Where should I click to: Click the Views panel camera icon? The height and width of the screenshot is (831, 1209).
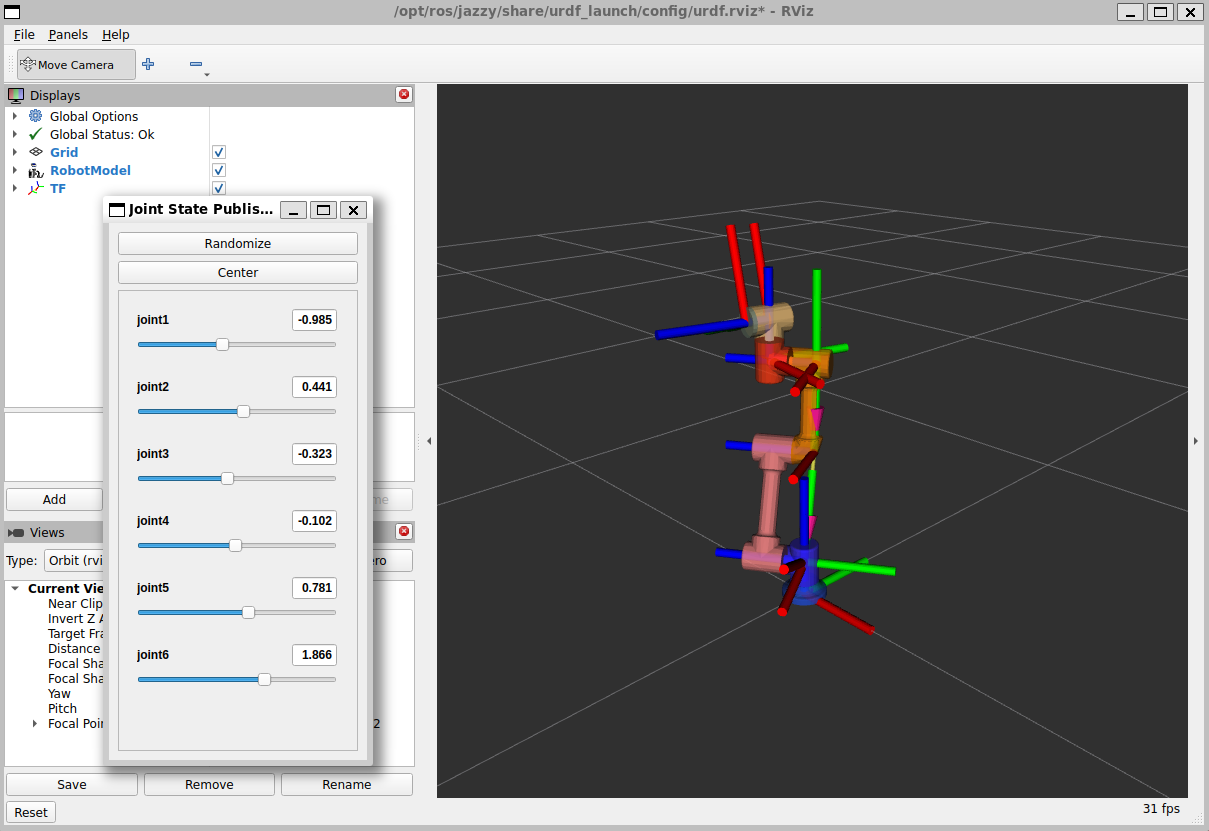coord(17,532)
